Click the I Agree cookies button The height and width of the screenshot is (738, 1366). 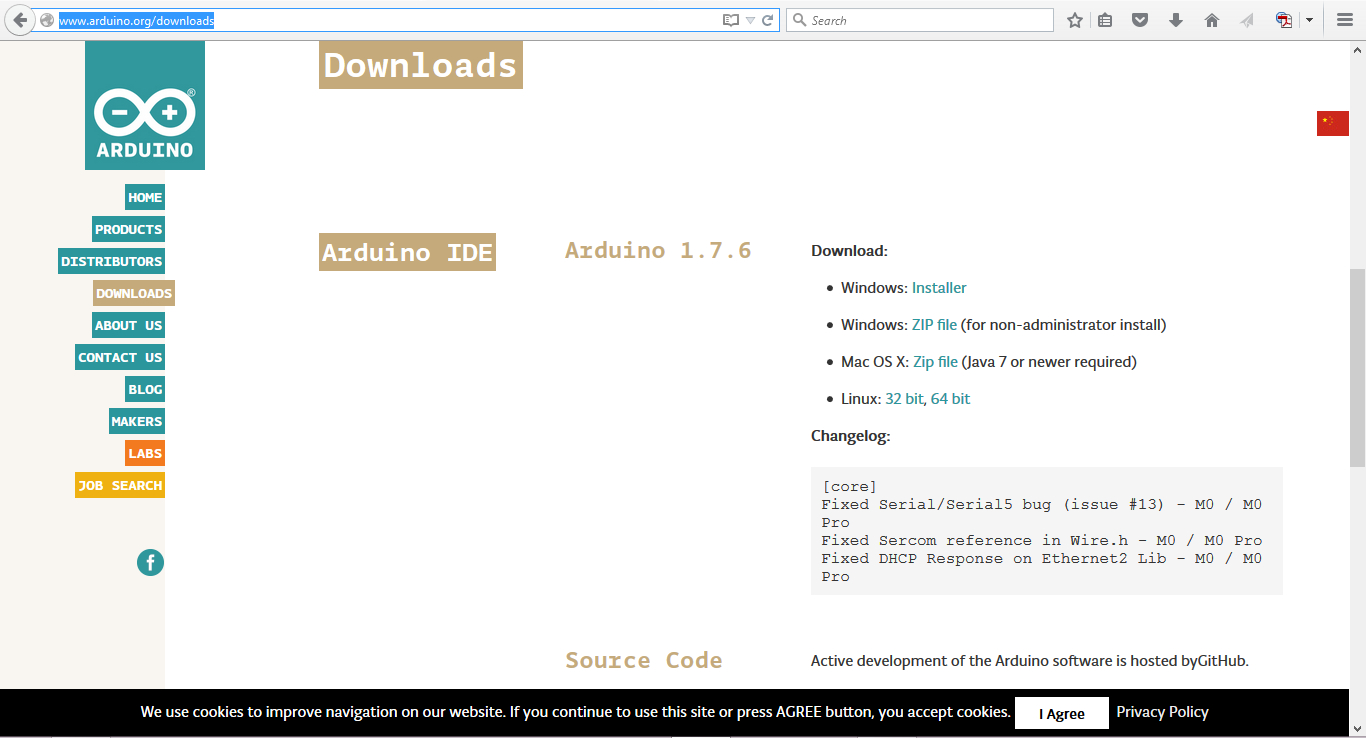[x=1062, y=713]
